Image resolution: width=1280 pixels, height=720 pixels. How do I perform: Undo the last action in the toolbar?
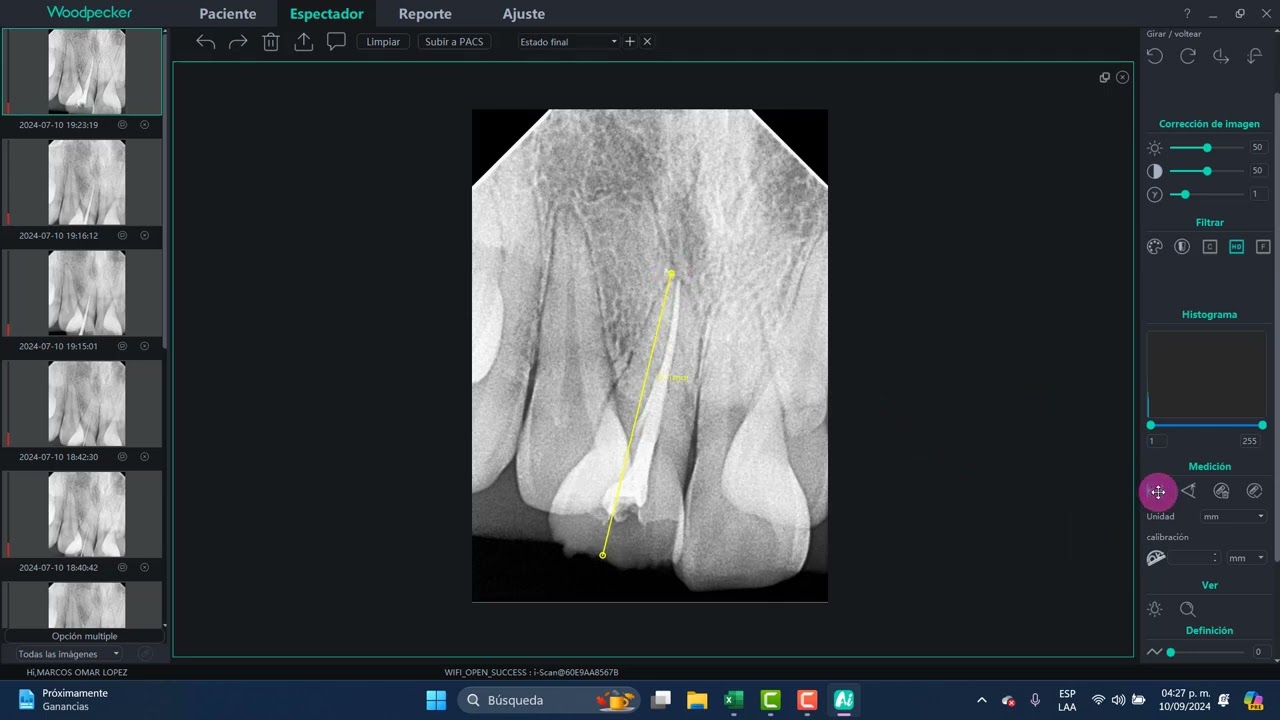(205, 42)
